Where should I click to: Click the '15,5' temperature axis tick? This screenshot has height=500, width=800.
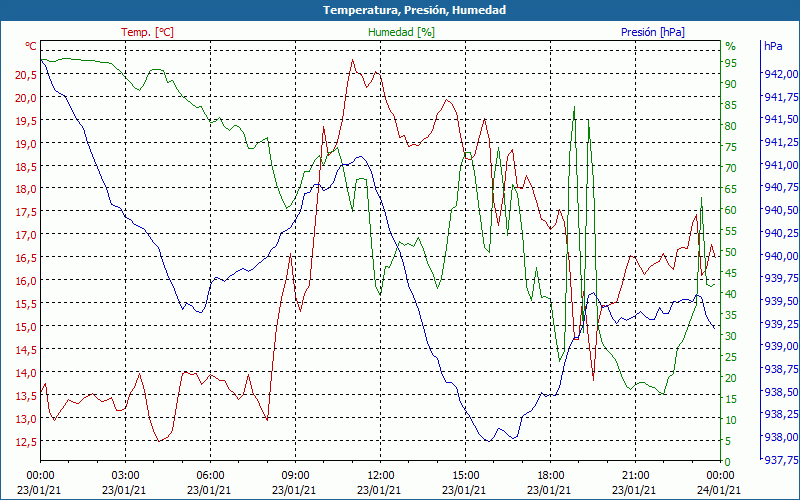pos(26,304)
